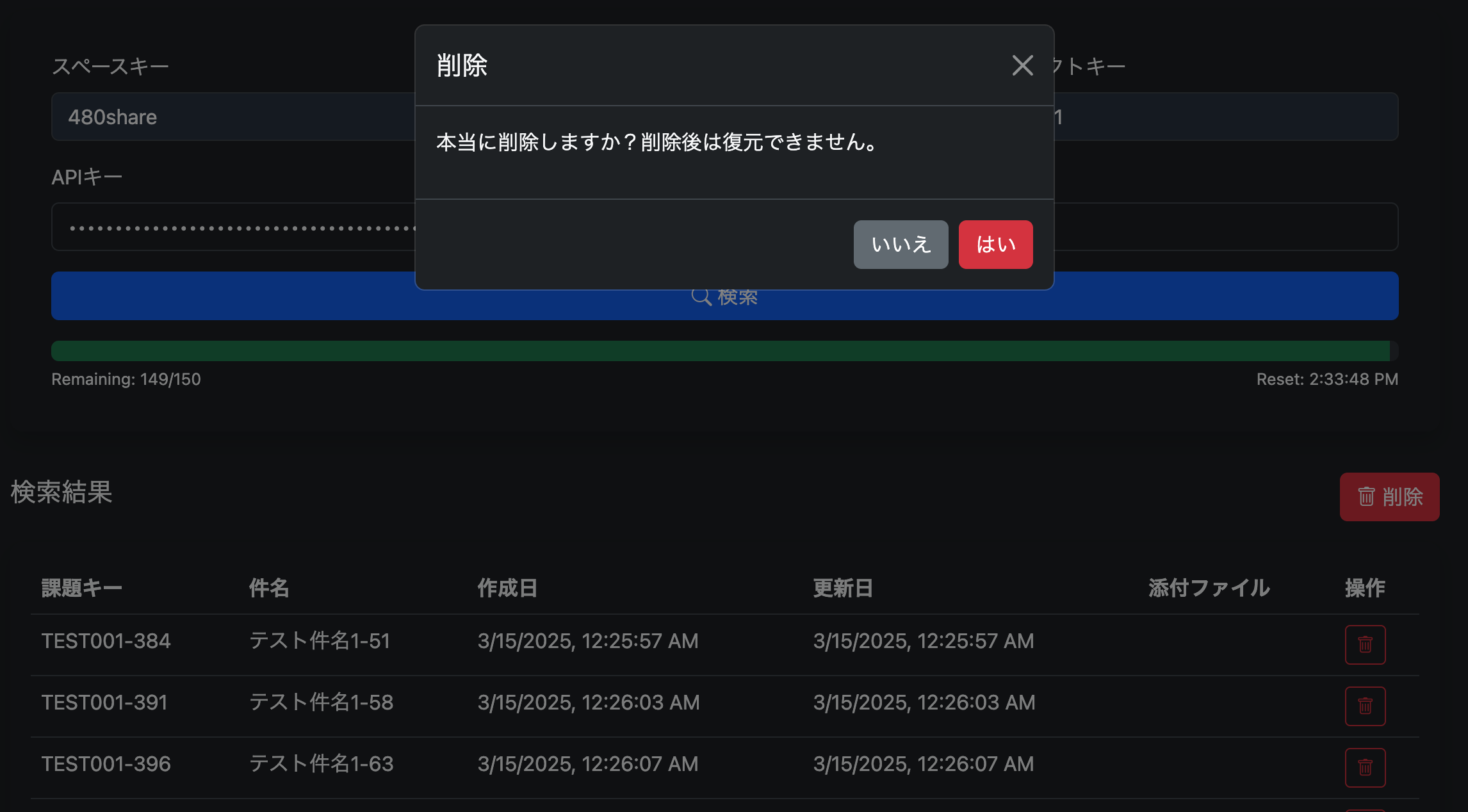Click the trash icon for TEST001-396
1468x812 pixels.
pos(1365,767)
